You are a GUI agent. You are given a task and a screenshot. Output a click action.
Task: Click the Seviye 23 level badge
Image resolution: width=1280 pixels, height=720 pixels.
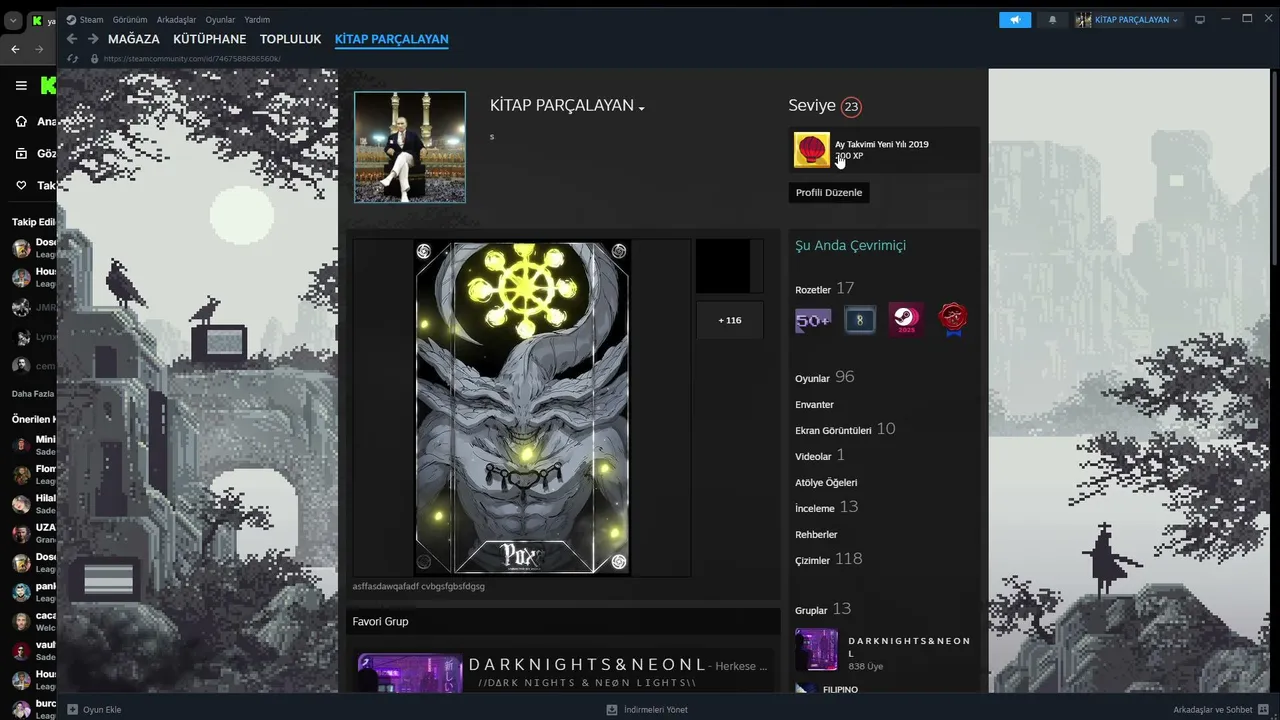click(851, 107)
